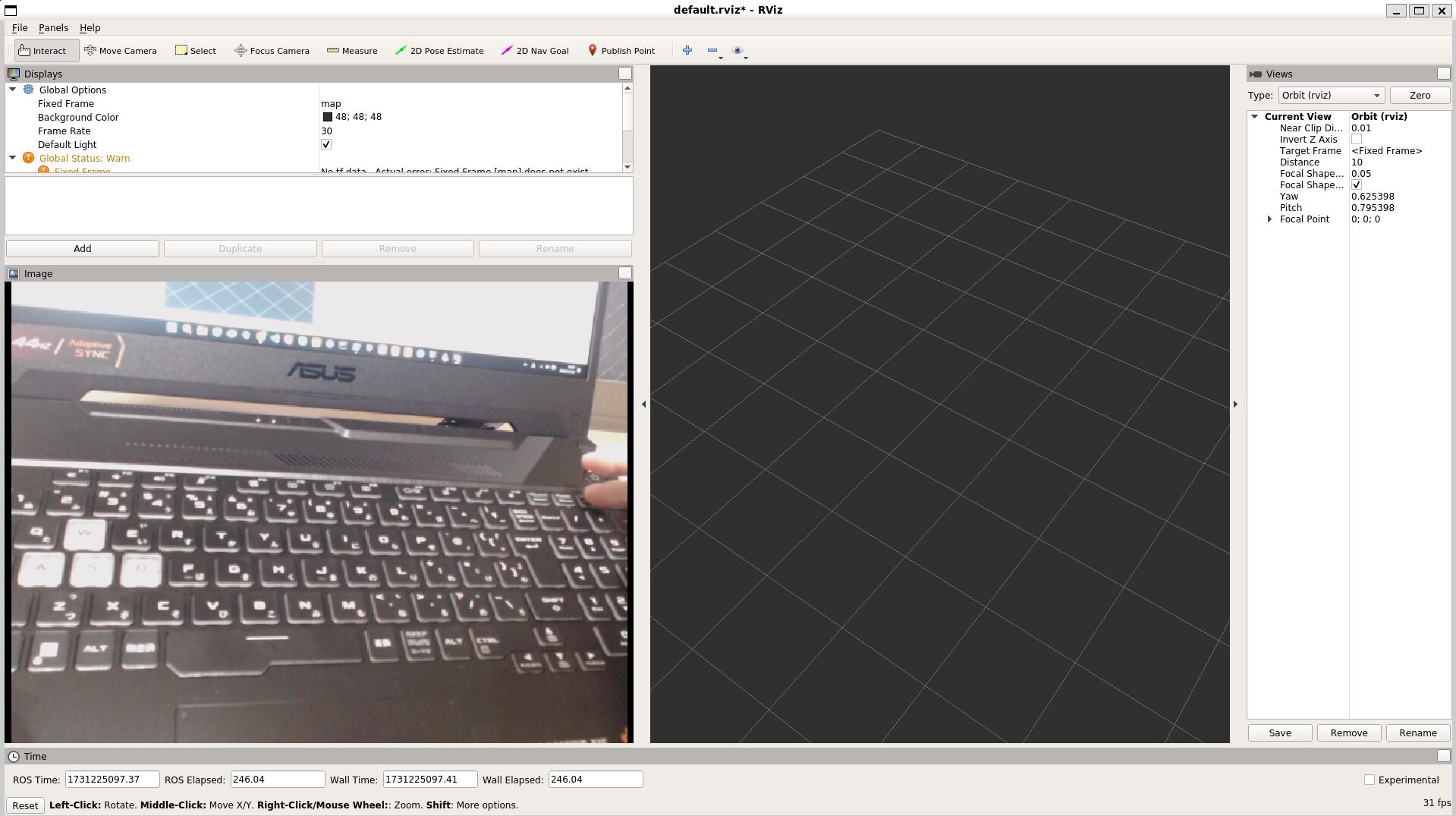Select the Focus Camera tool
The height and width of the screenshot is (816, 1456).
coord(272,50)
